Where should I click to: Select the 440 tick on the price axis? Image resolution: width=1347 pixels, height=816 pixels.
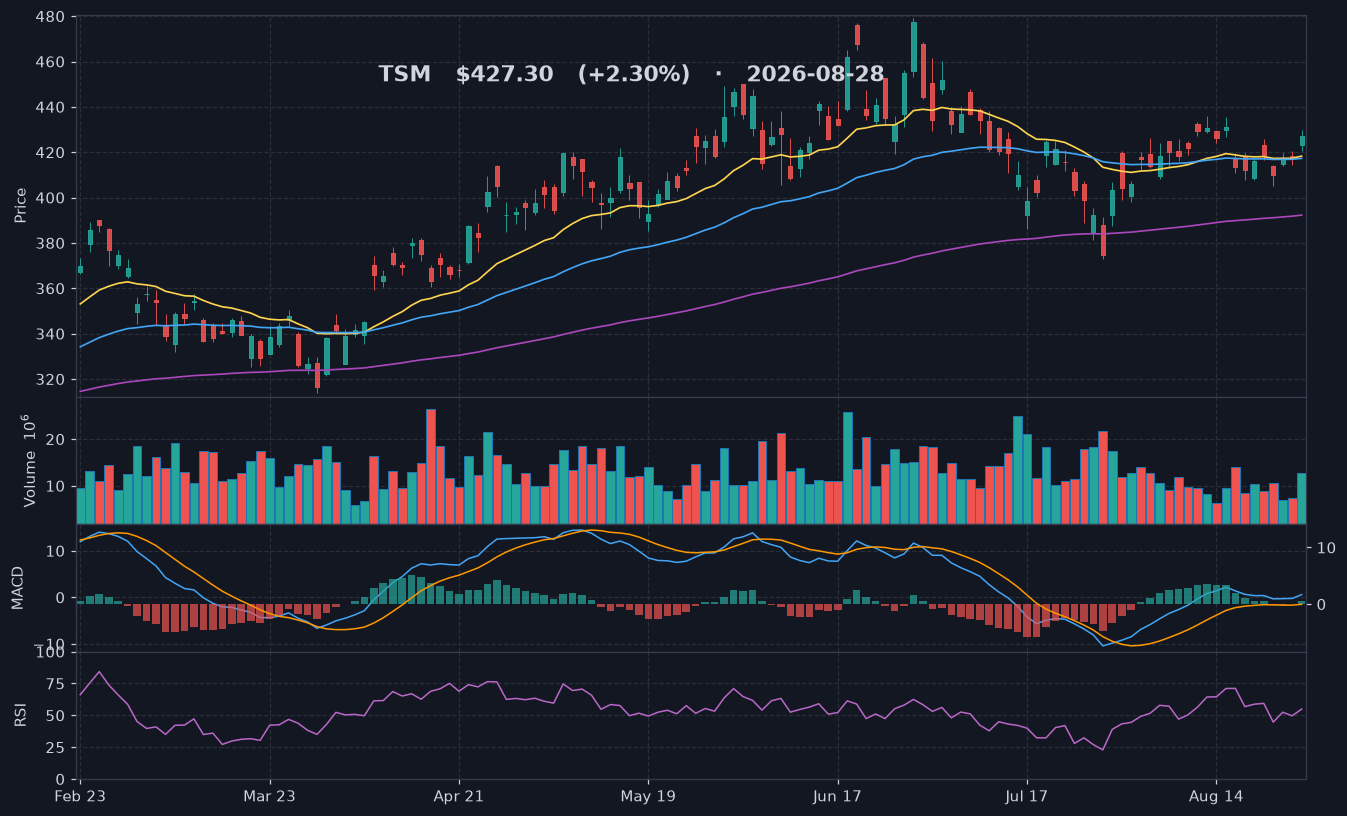[50, 108]
